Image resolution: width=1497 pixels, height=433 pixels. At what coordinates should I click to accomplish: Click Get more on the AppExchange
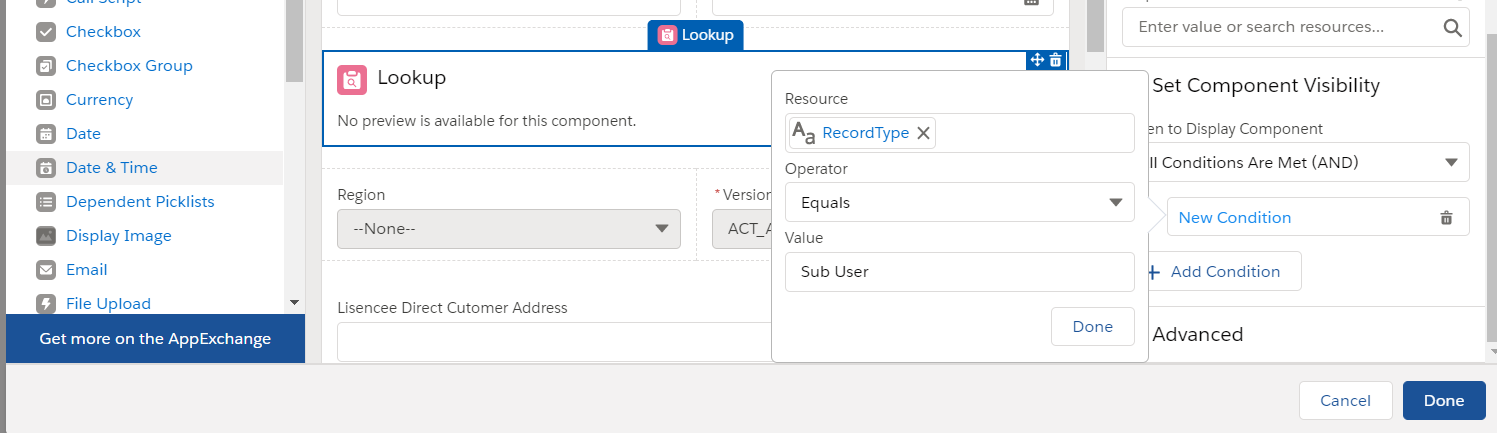[x=155, y=339]
